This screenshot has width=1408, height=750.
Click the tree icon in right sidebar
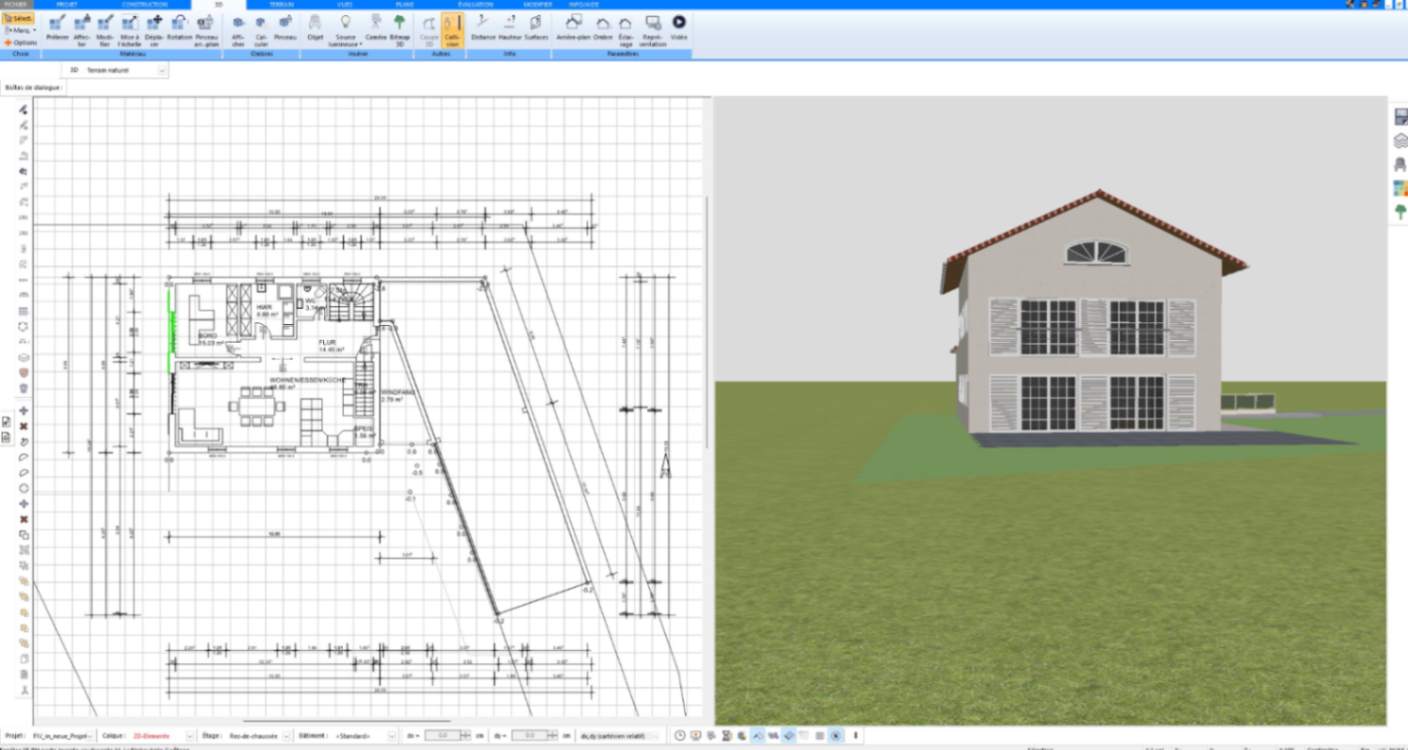1400,212
